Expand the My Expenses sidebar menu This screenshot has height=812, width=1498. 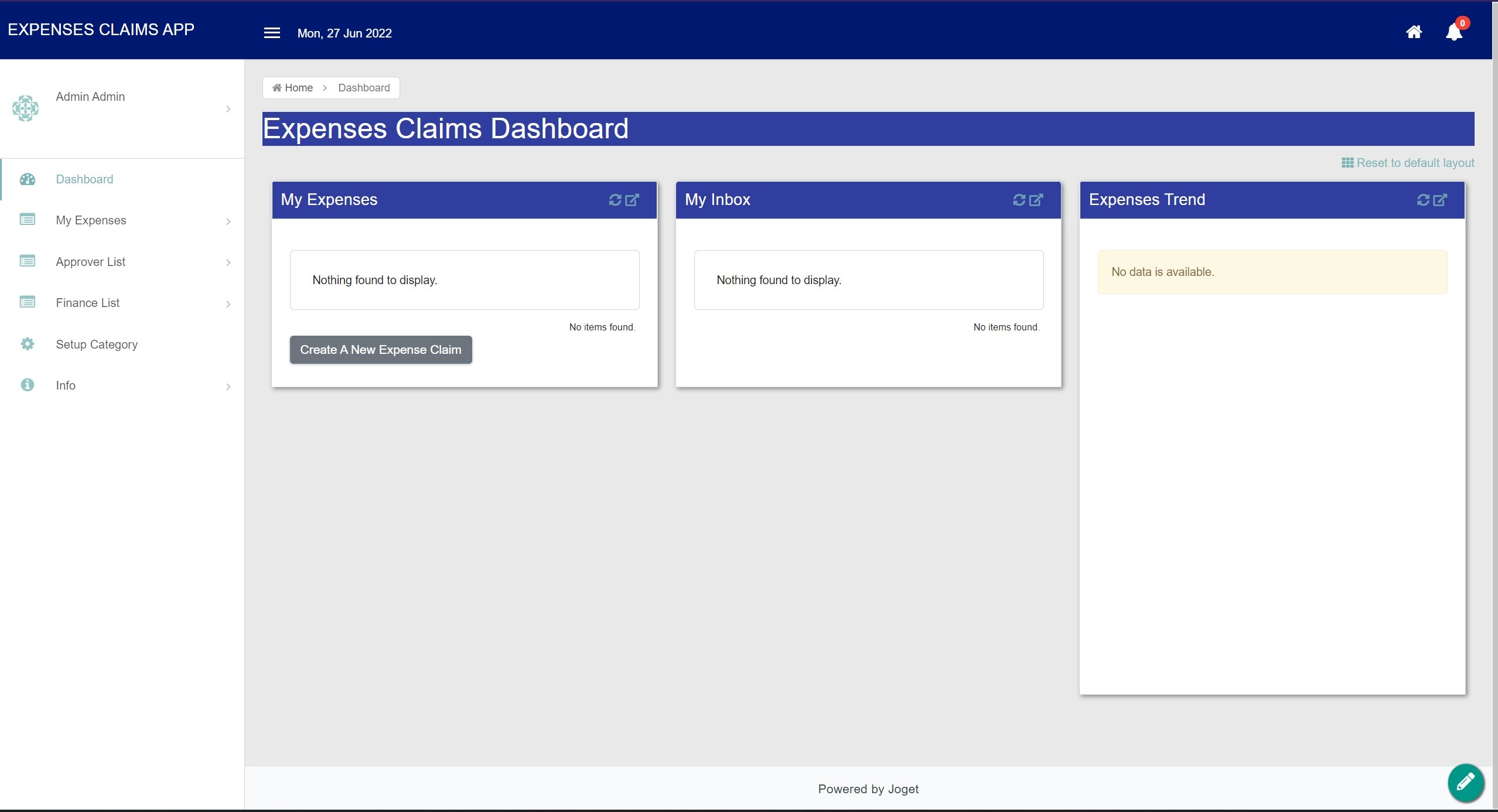pos(228,221)
